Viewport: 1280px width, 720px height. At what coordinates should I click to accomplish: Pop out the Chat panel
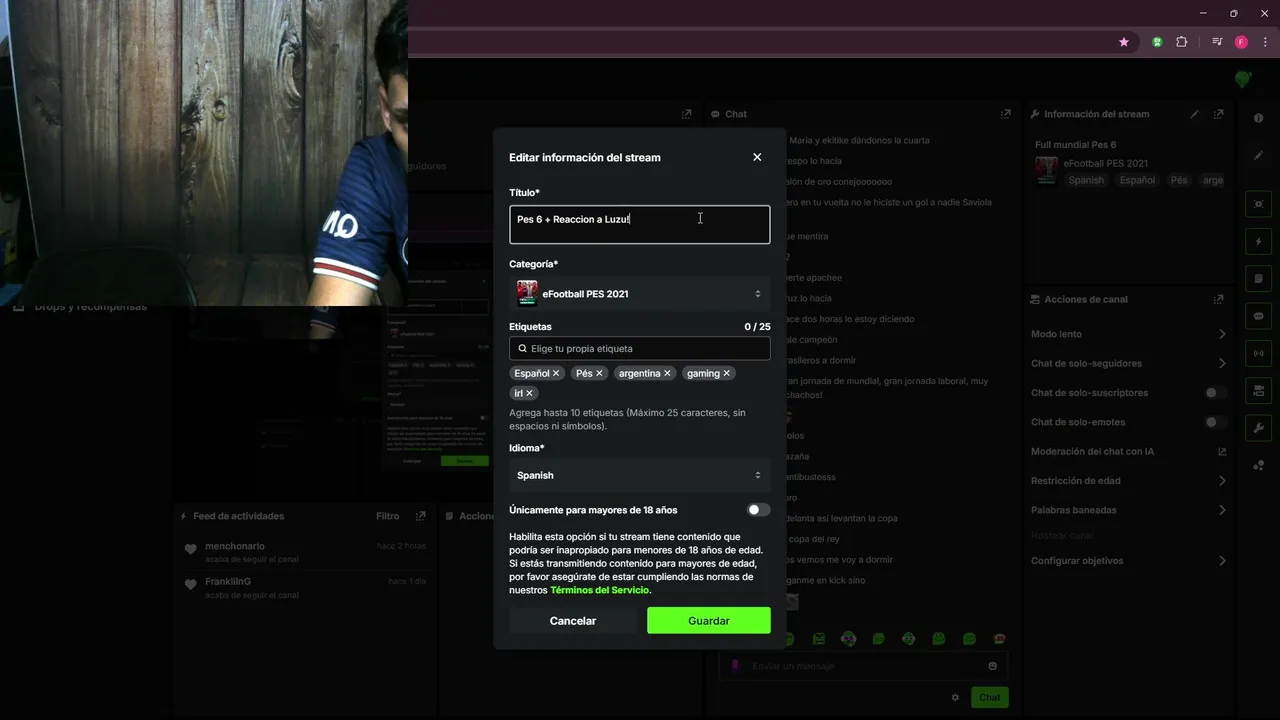coord(1006,114)
